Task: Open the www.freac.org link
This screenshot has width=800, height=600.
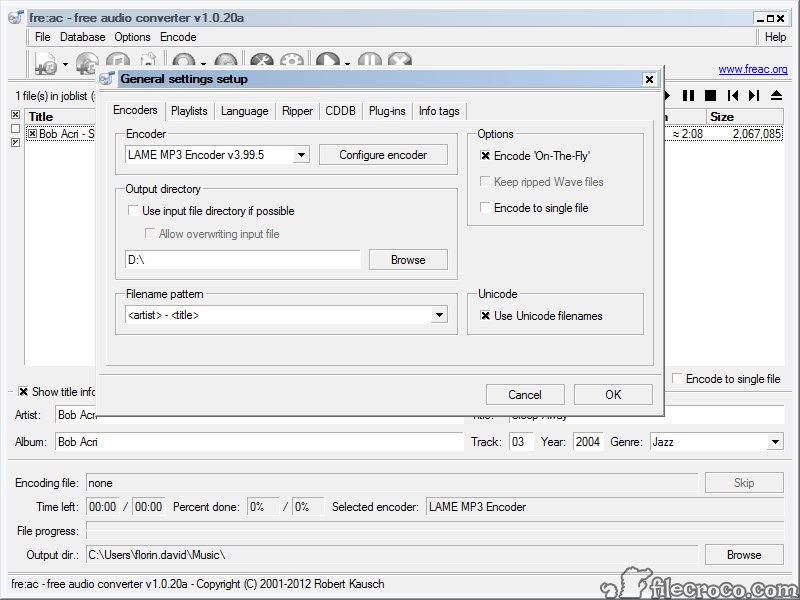Action: [753, 69]
